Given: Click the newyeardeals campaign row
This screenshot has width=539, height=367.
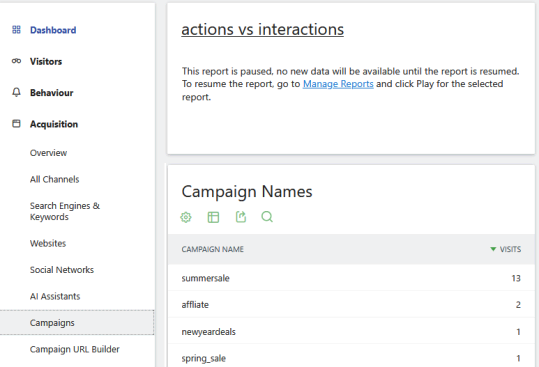Looking at the screenshot, I should (351, 331).
